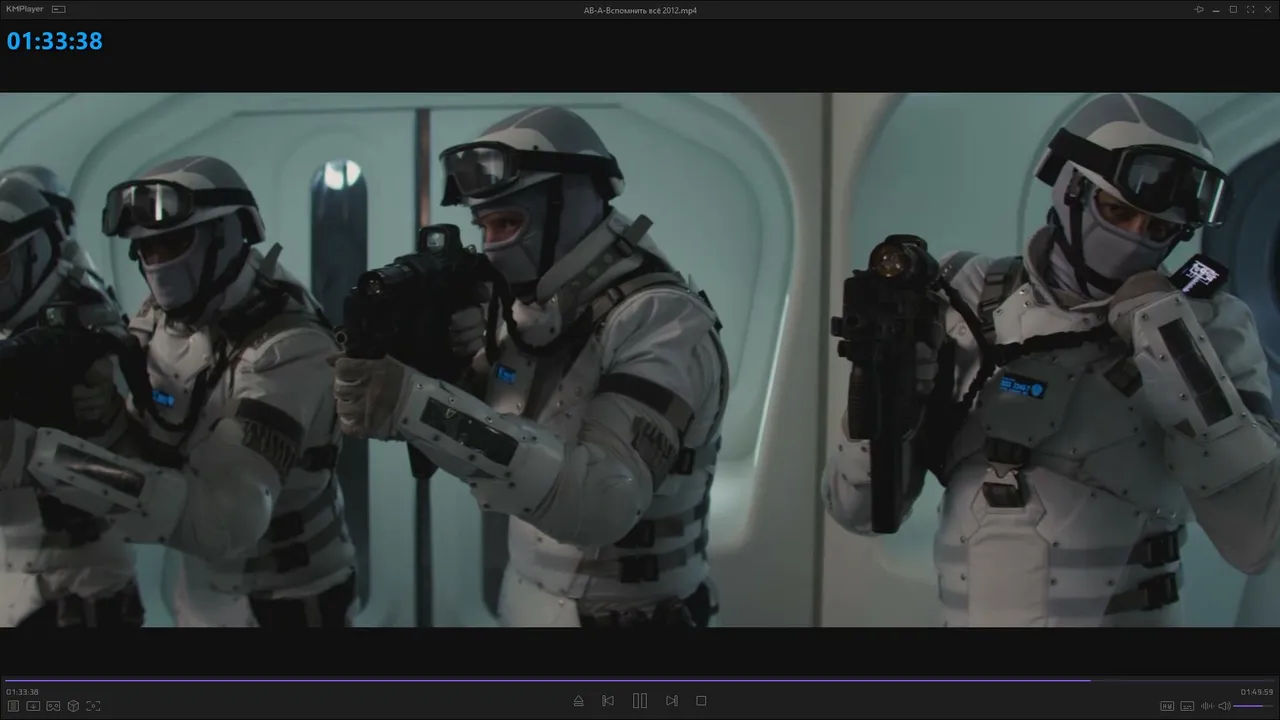Adjust the volume slider
1280x720 pixels.
tap(1254, 706)
